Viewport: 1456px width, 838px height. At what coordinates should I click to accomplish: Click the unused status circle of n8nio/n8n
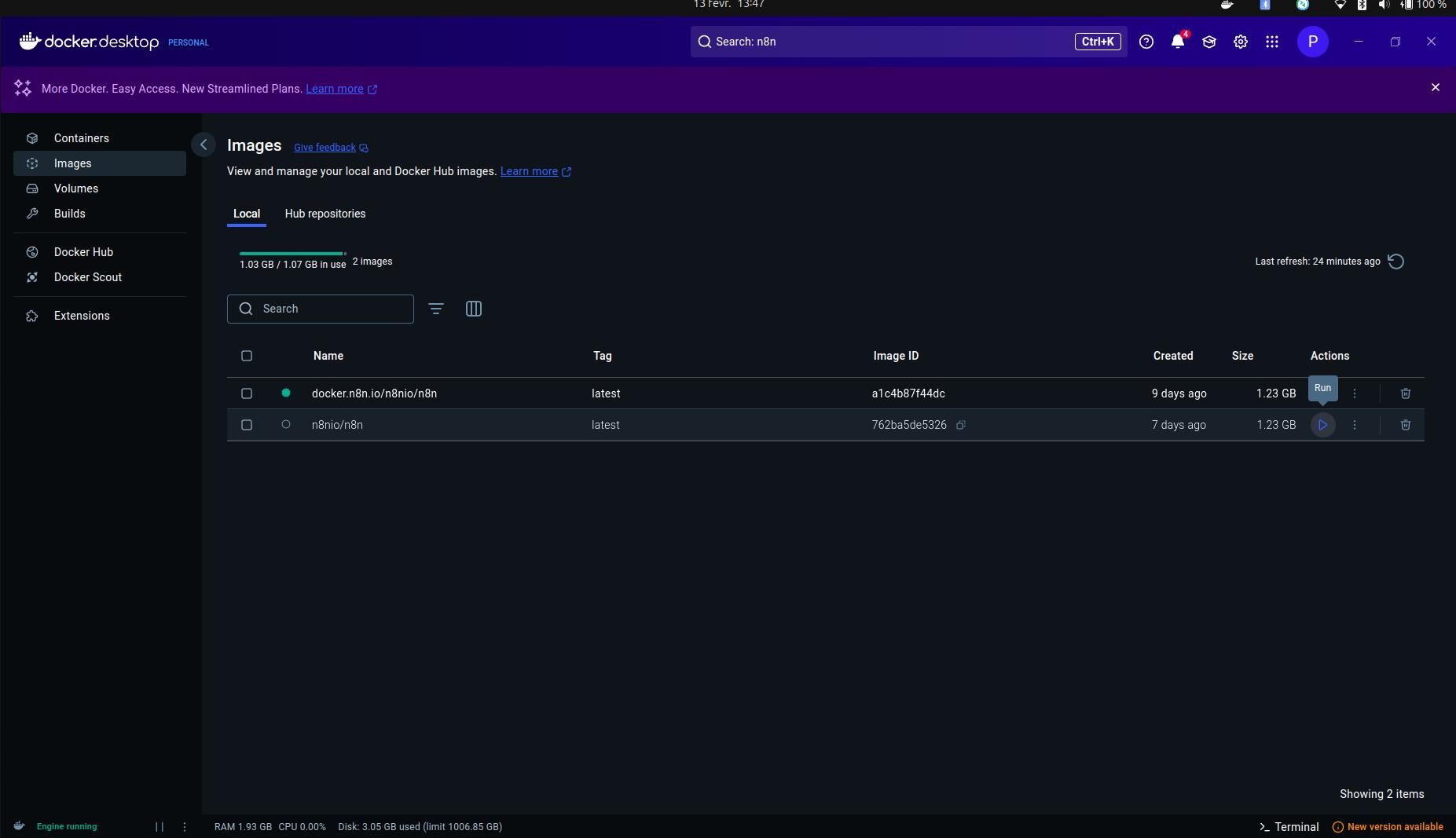(286, 424)
